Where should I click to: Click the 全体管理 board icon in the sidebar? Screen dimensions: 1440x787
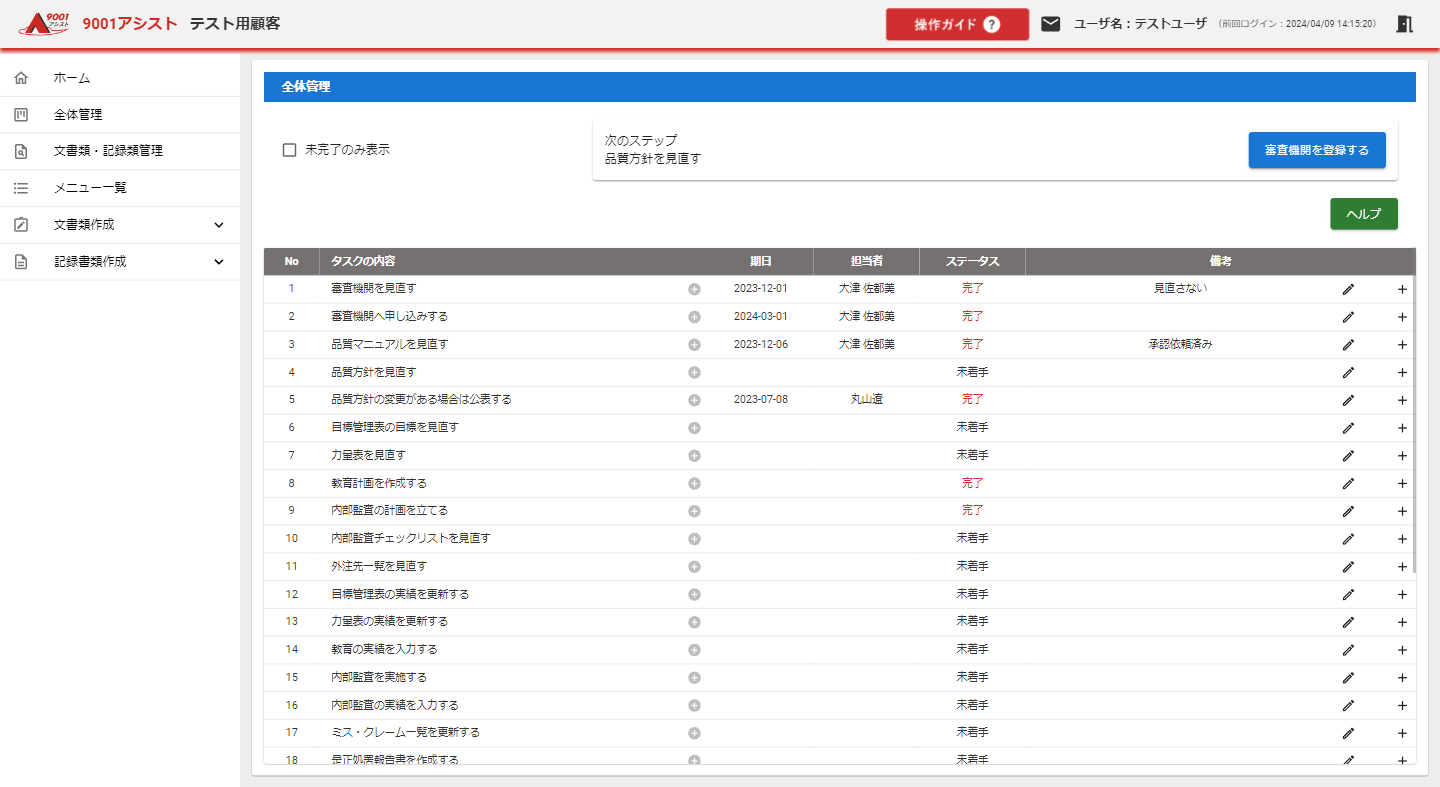point(20,114)
